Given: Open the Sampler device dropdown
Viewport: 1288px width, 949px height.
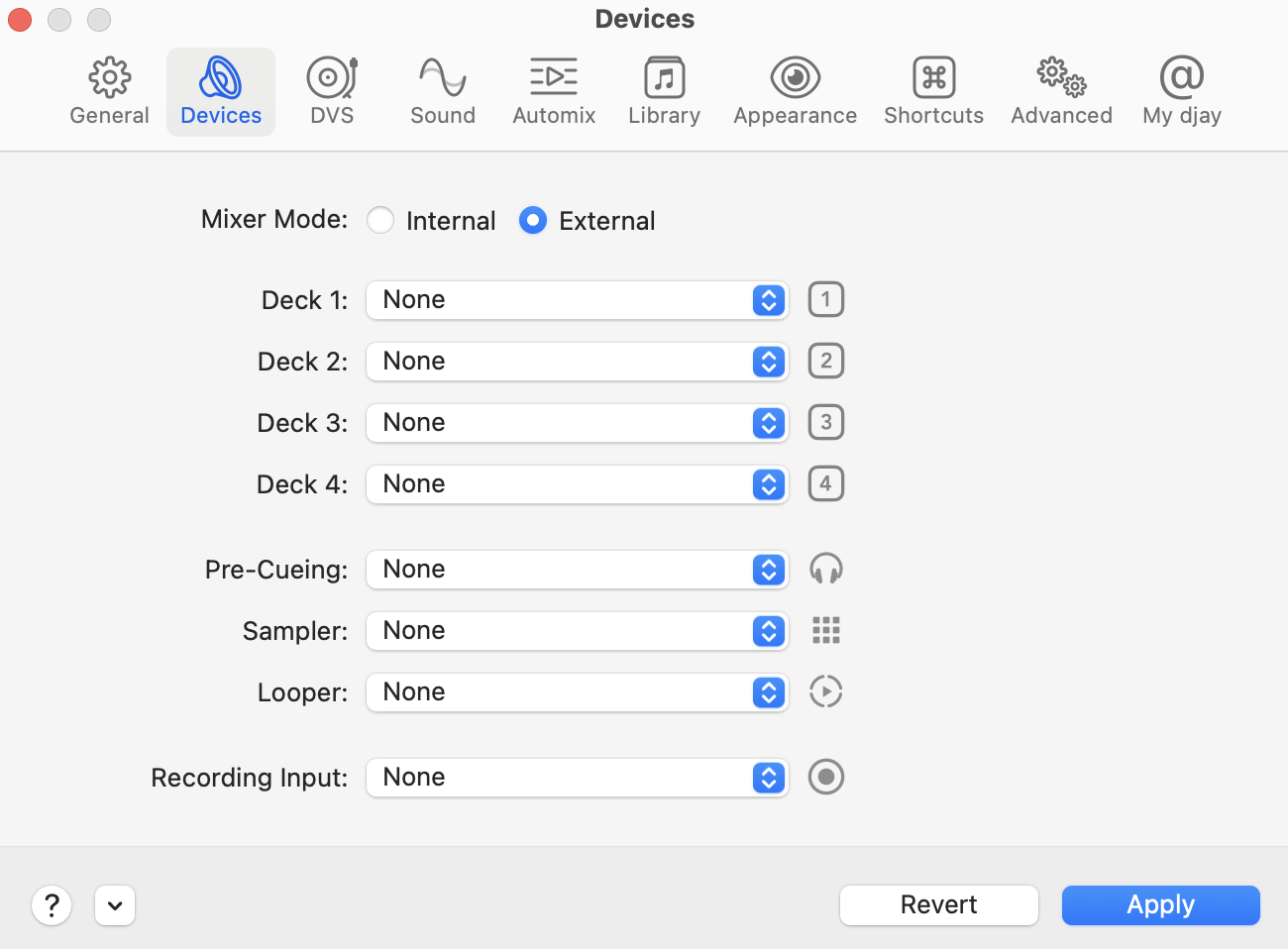Looking at the screenshot, I should point(578,631).
